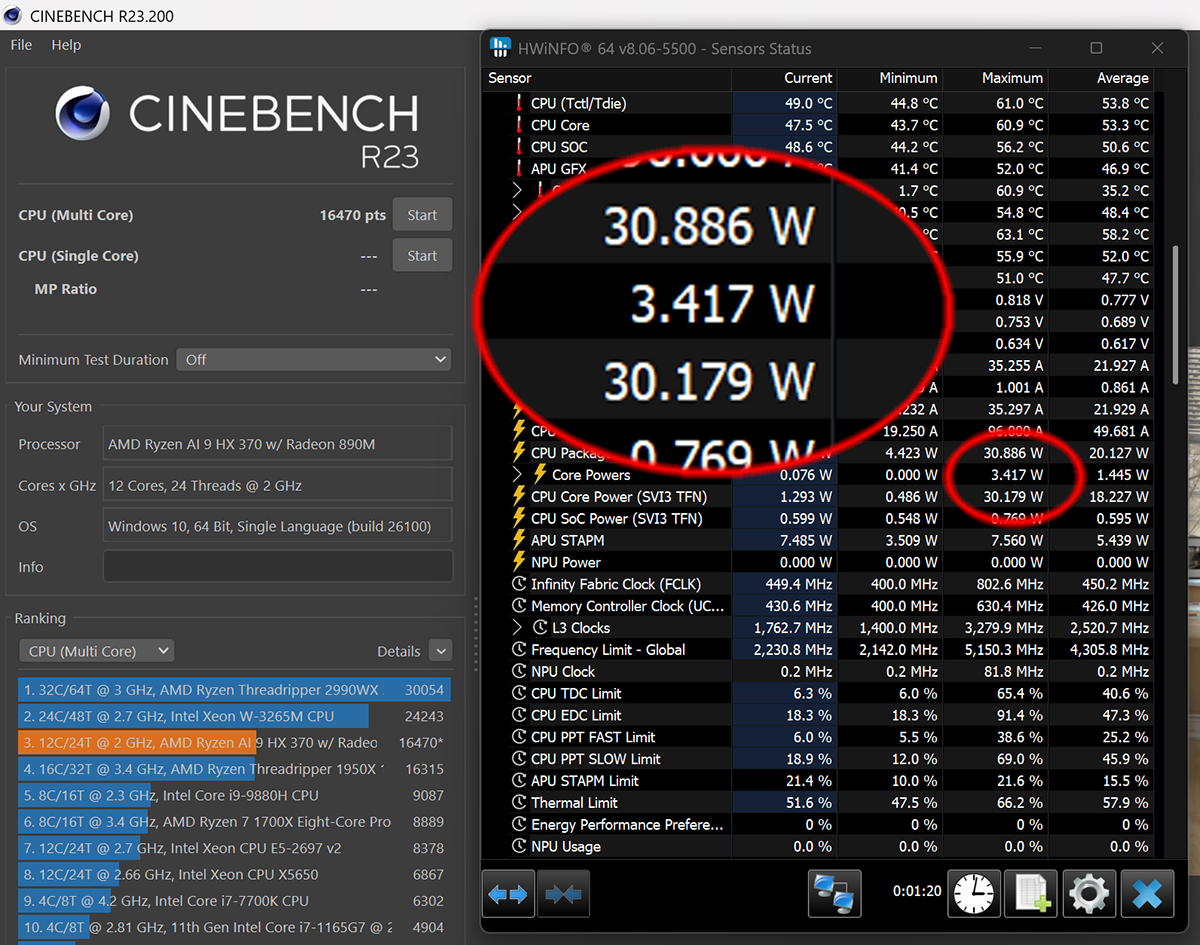This screenshot has height=945, width=1200.
Task: Select the Intel Xeon W-3265M ranking row
Action: 235,716
